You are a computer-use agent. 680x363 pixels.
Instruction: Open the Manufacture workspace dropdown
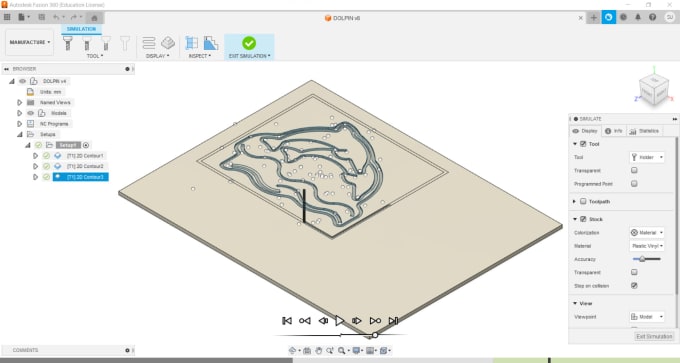tap(29, 43)
